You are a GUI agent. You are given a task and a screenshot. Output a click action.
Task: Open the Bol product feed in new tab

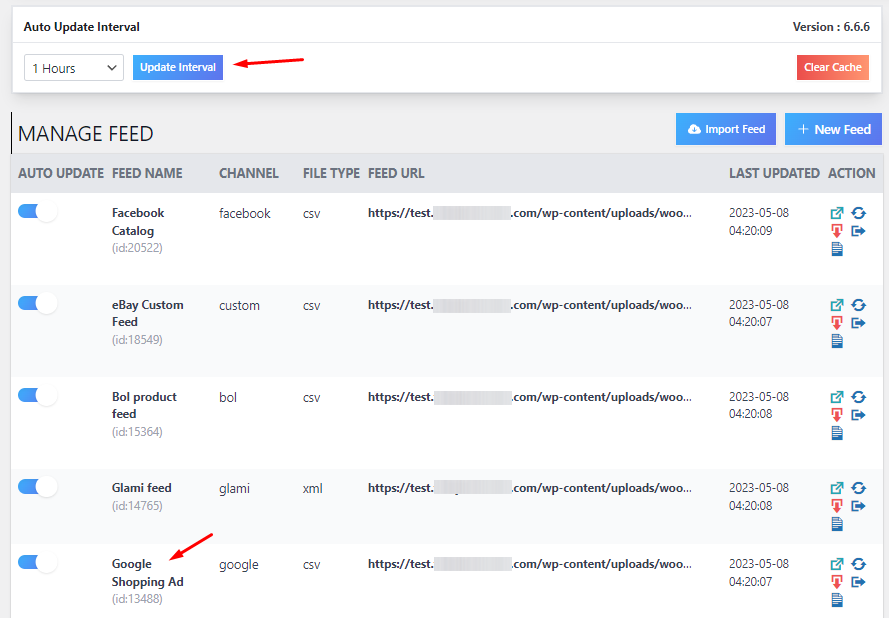point(837,397)
